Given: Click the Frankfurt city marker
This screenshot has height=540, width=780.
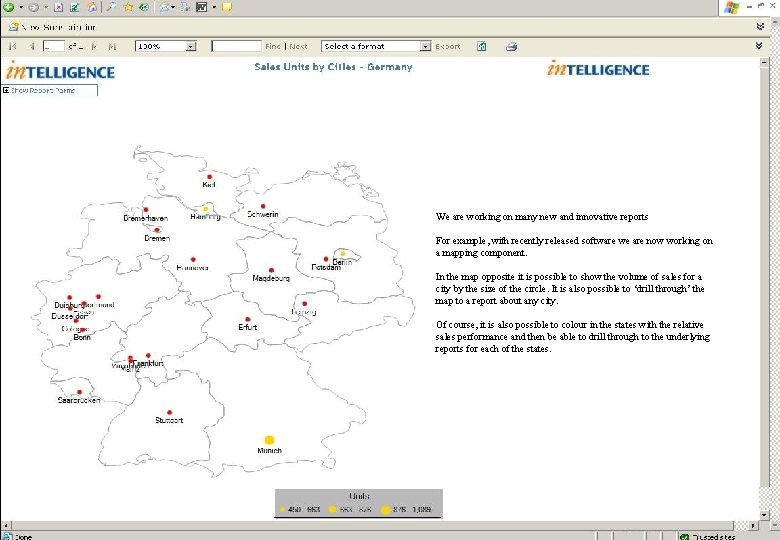Looking at the screenshot, I should pyautogui.click(x=148, y=356).
